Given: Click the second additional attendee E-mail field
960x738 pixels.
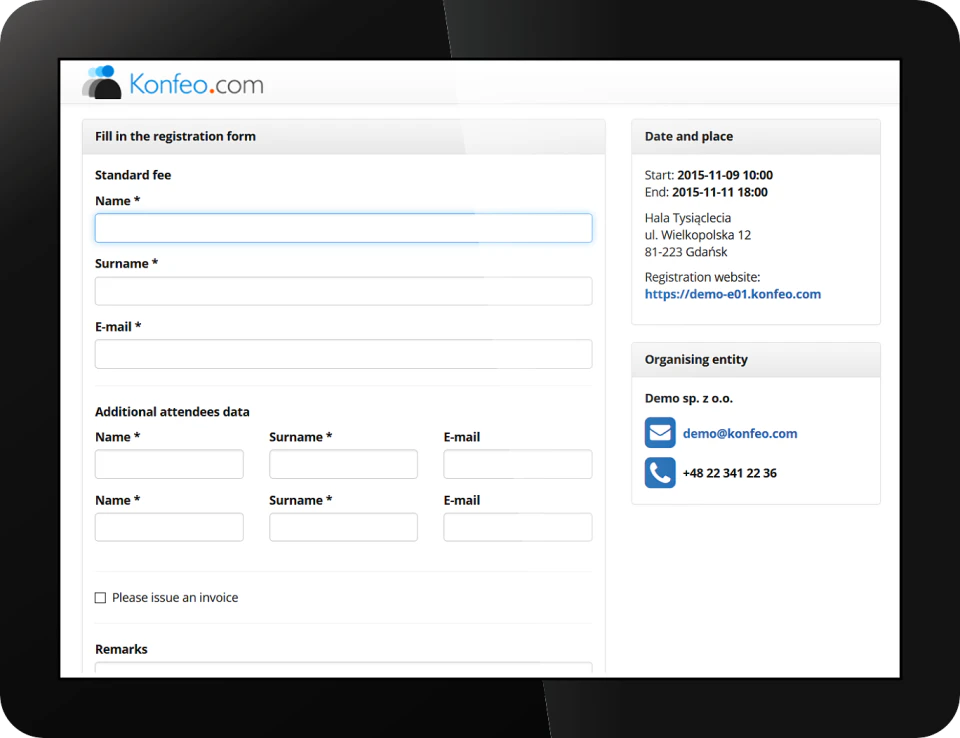Looking at the screenshot, I should tap(517, 527).
